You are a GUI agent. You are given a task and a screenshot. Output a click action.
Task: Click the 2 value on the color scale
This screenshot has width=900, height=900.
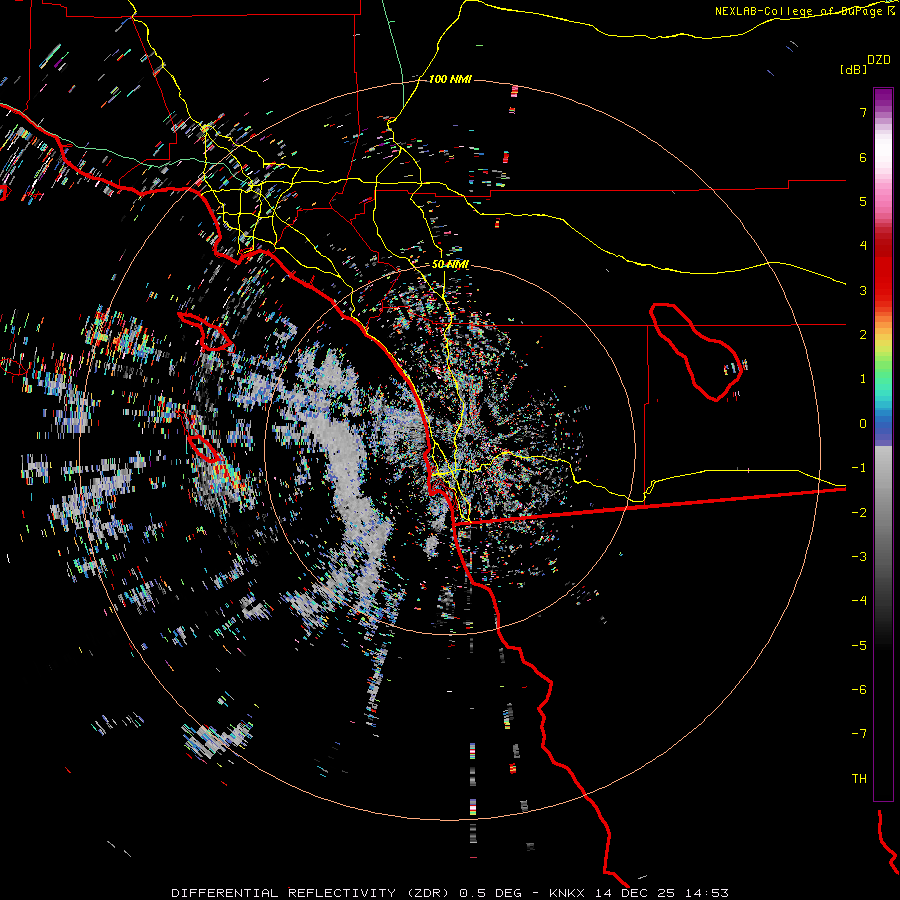click(x=863, y=335)
